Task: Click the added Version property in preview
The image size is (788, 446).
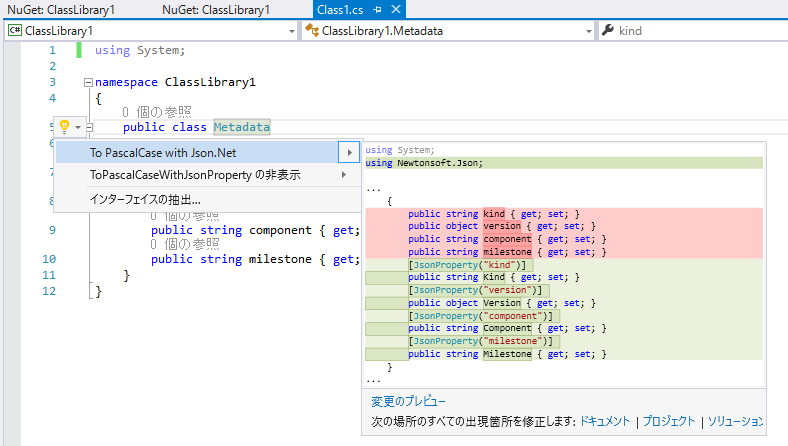Action: coord(502,303)
